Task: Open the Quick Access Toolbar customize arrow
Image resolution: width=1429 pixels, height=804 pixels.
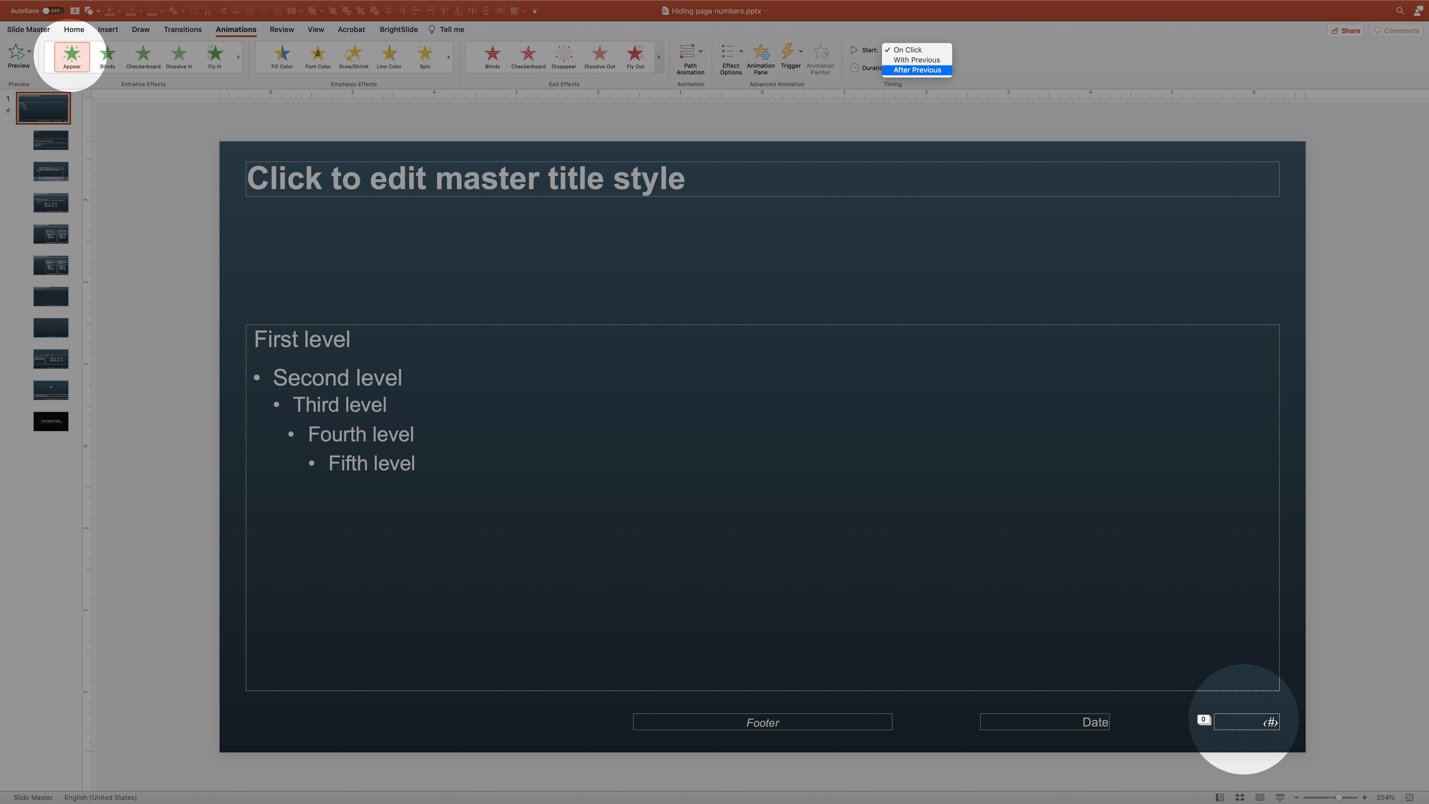Action: pyautogui.click(x=535, y=11)
